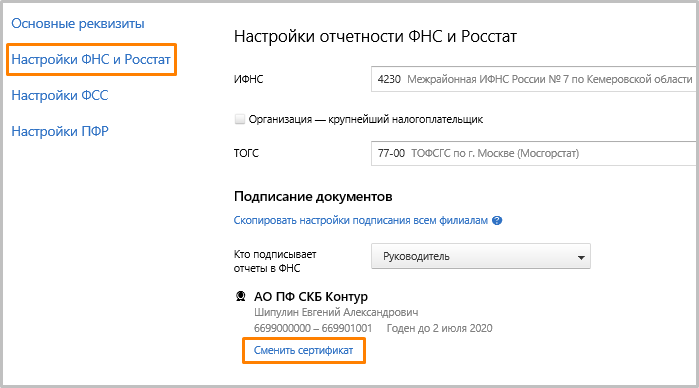Open the Кто подписывает отчеты в ФНС dropdown
699x388 pixels.
tap(481, 256)
